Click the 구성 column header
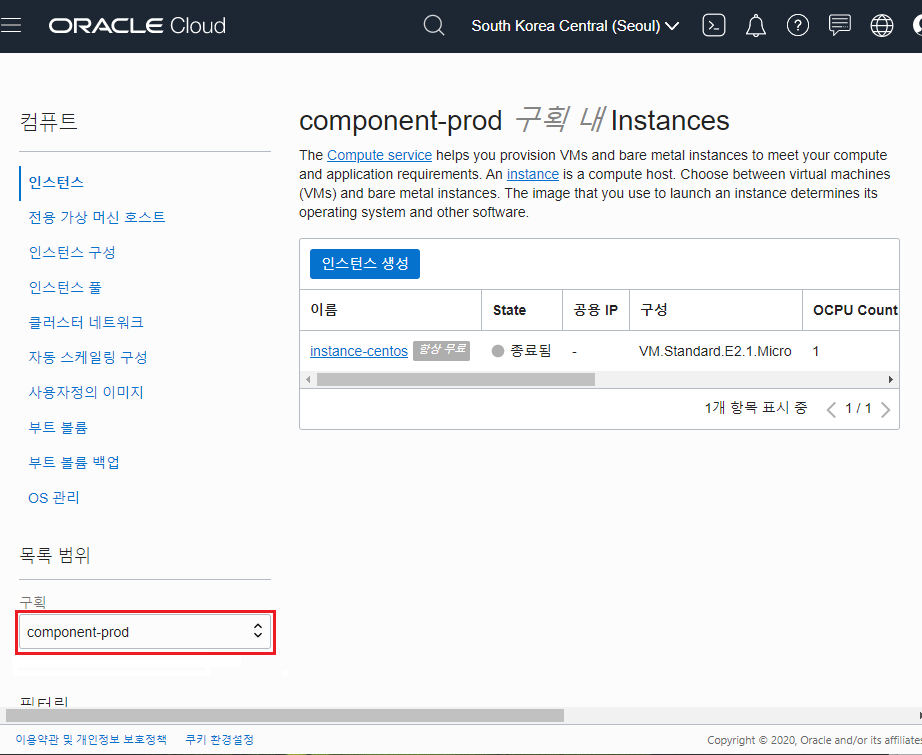The image size is (922, 755). [716, 310]
